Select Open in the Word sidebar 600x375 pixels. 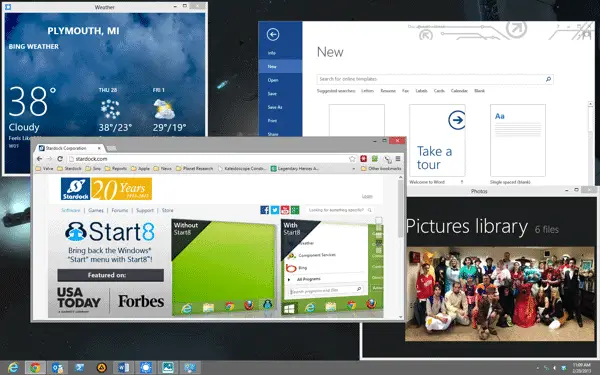coord(273,80)
